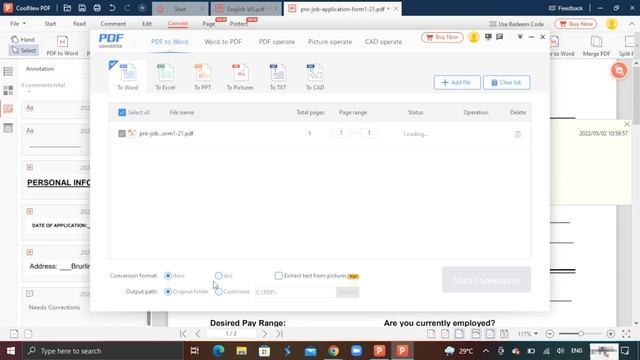The height and width of the screenshot is (360, 640).
Task: Click the output path text field
Action: click(295, 292)
